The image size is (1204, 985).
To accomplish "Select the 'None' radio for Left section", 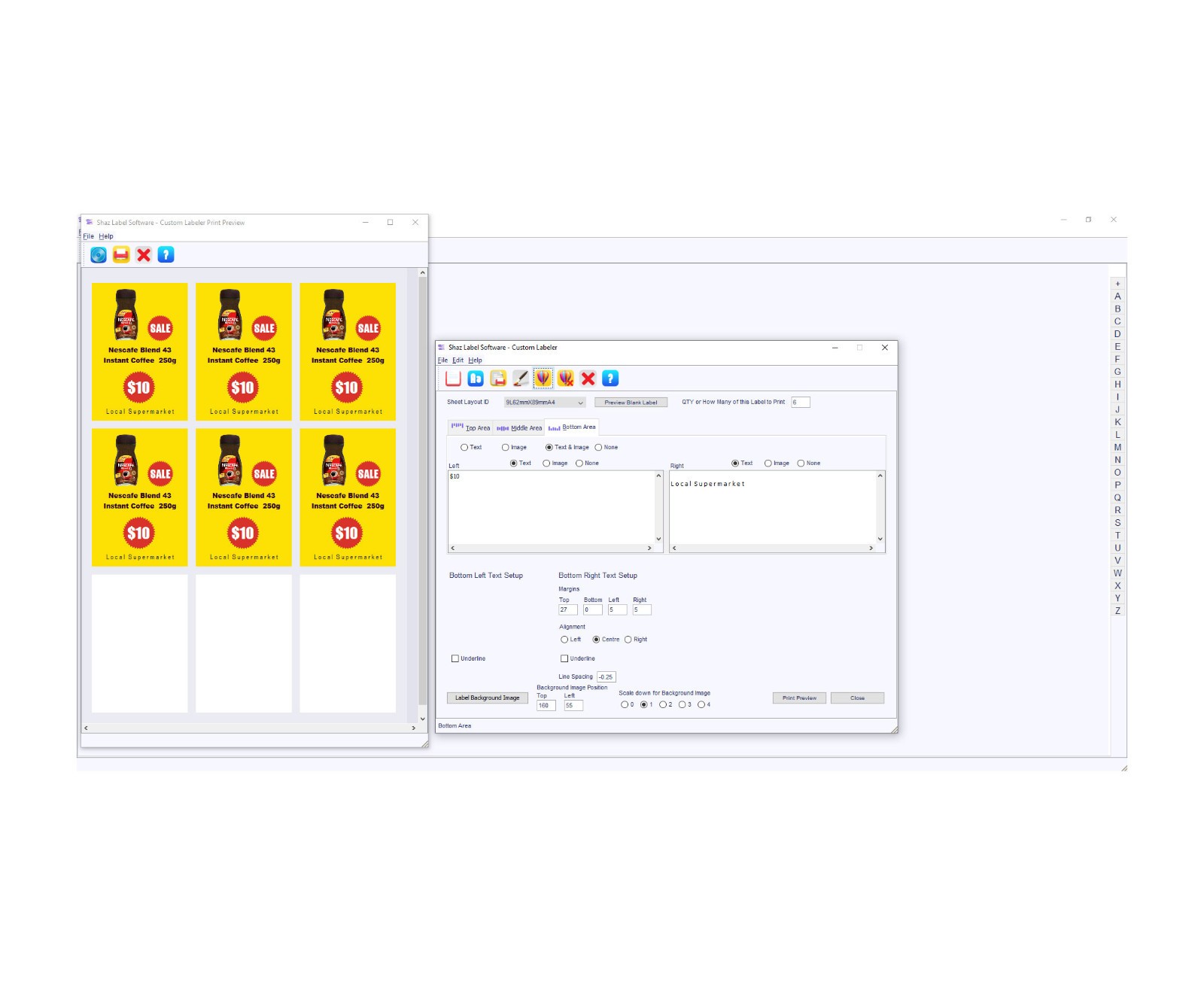I will (579, 464).
